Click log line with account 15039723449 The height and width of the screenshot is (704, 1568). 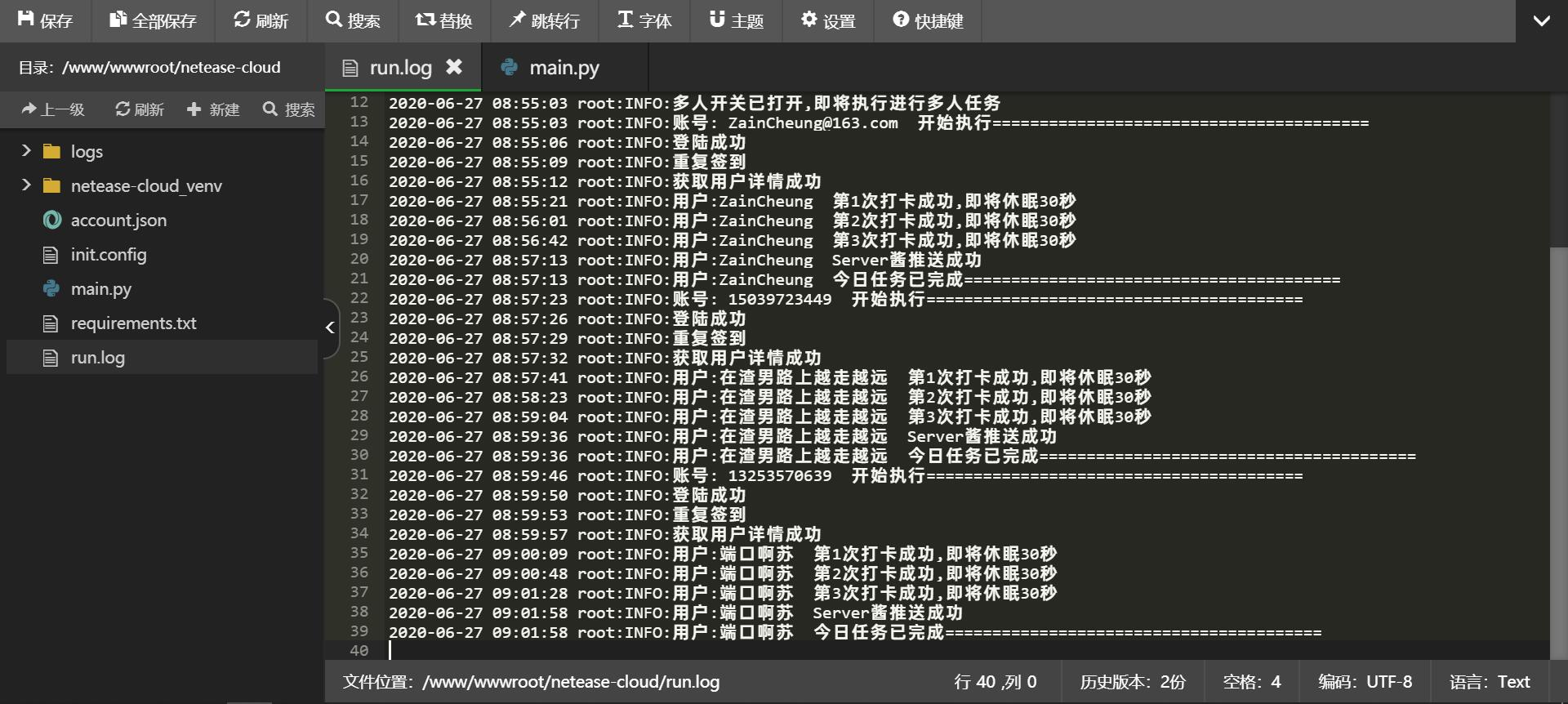click(845, 299)
